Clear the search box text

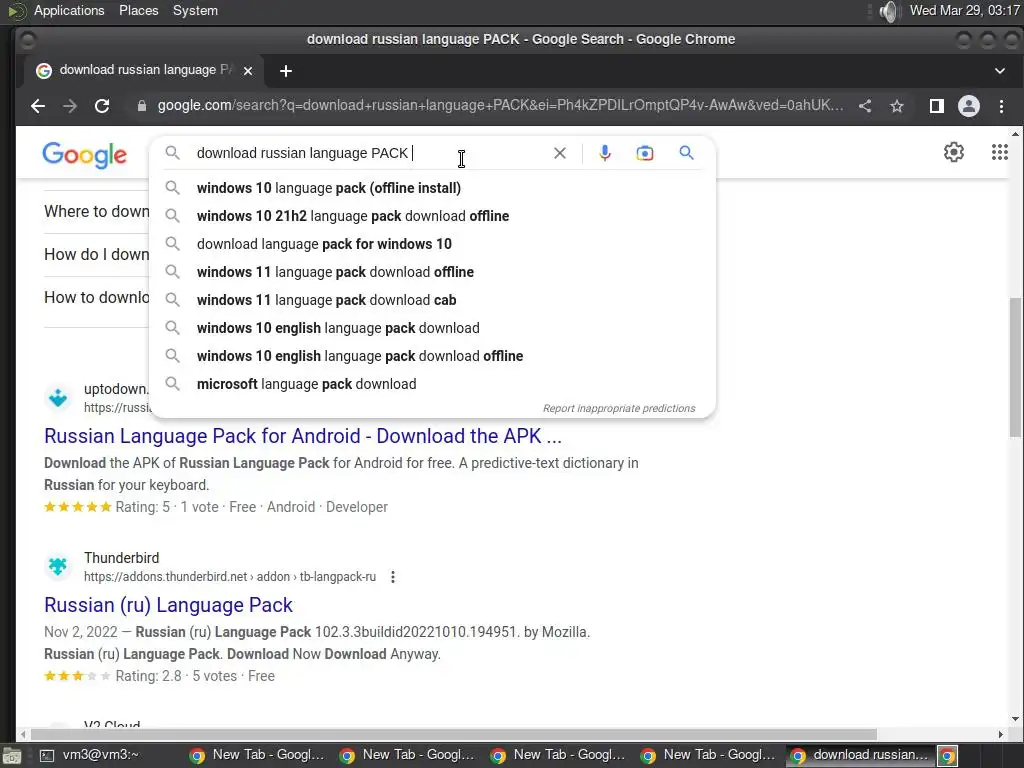[x=560, y=153]
